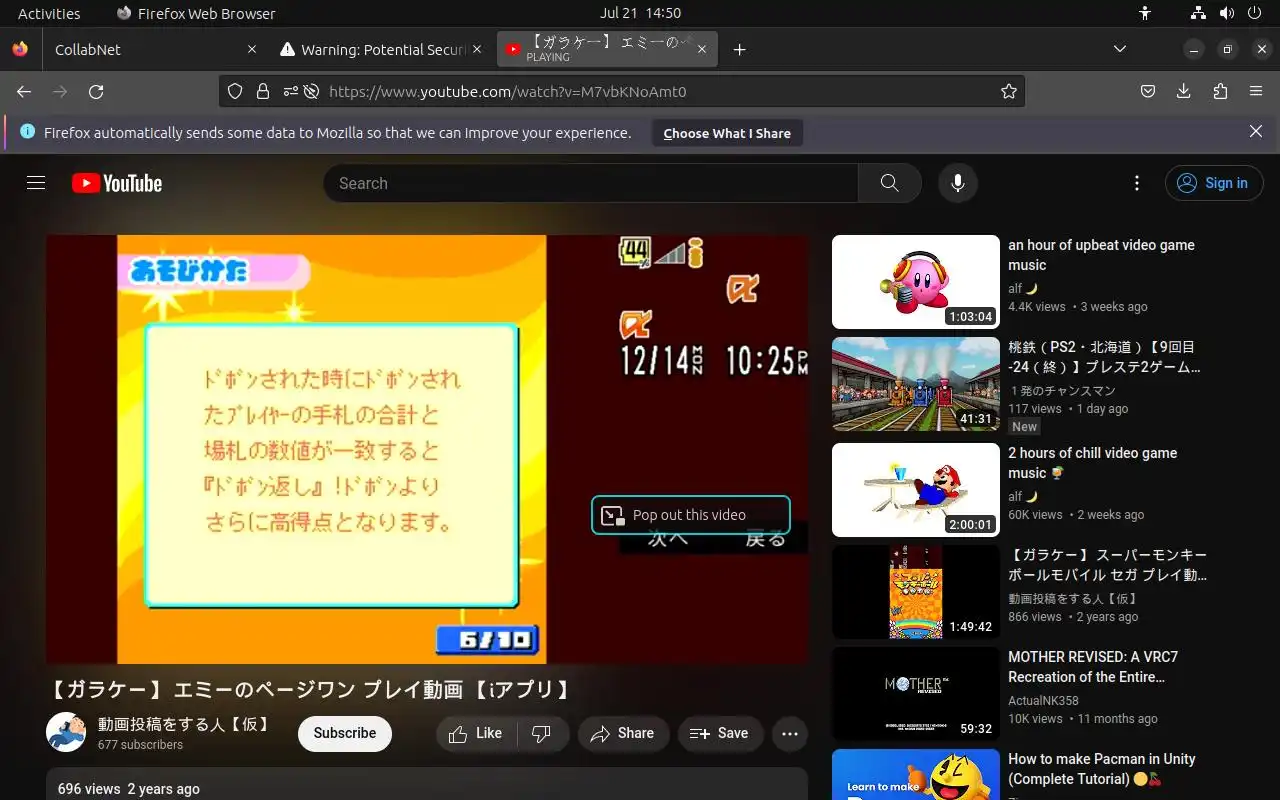This screenshot has width=1280, height=800.
Task: Open Pacman in Unity tutorial thumbnail
Action: pos(916,775)
